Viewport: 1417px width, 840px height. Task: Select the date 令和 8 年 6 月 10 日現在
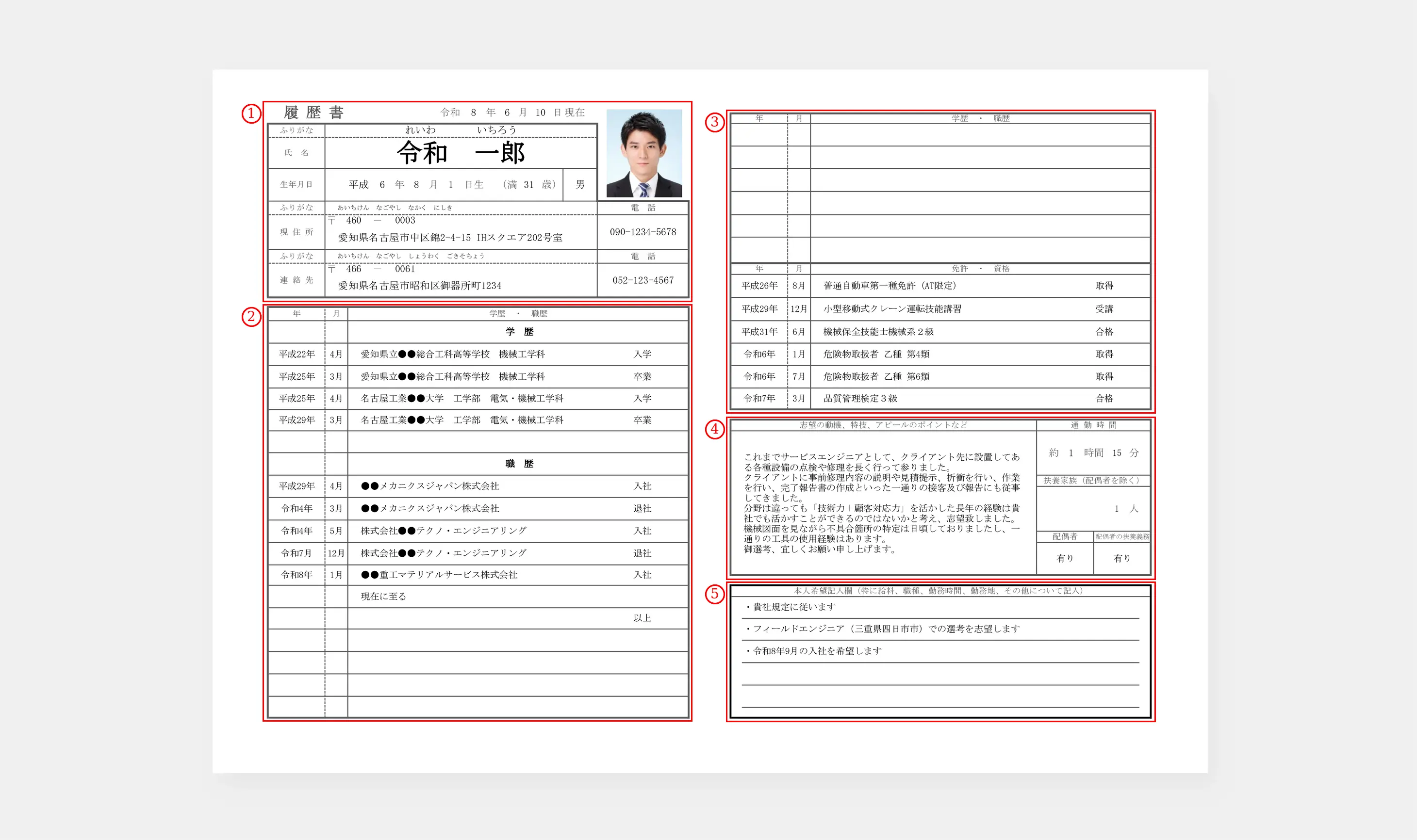512,113
